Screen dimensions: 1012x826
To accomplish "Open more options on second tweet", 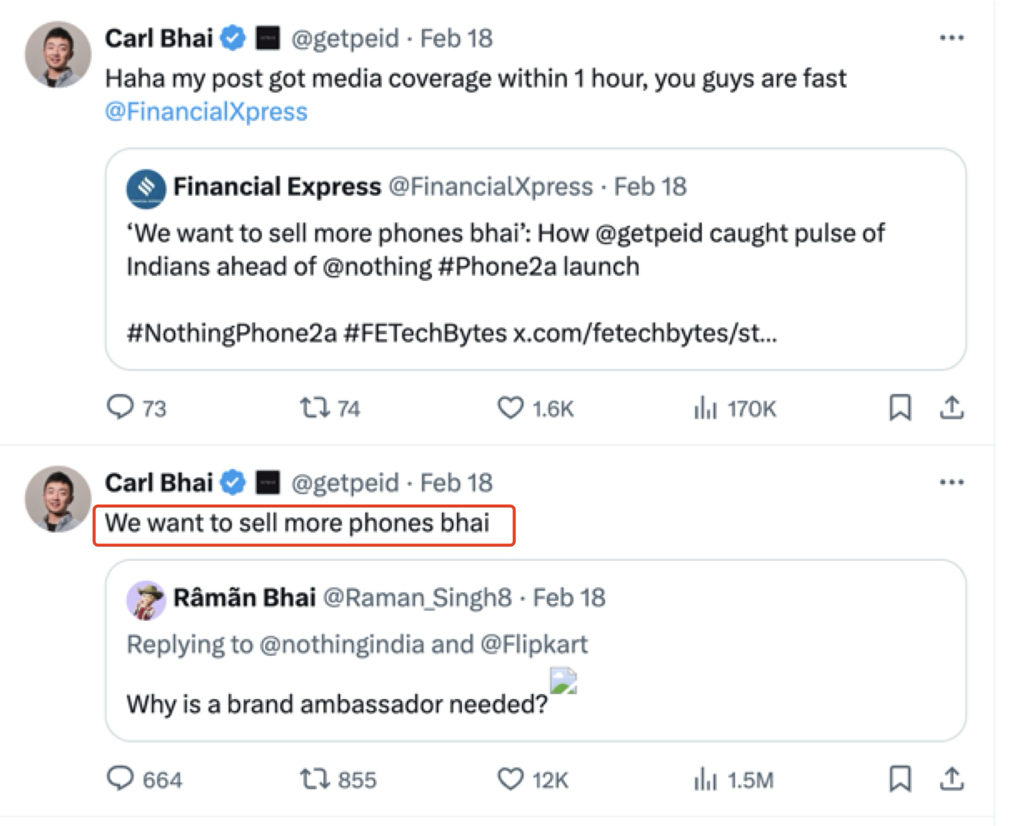I will pos(951,483).
